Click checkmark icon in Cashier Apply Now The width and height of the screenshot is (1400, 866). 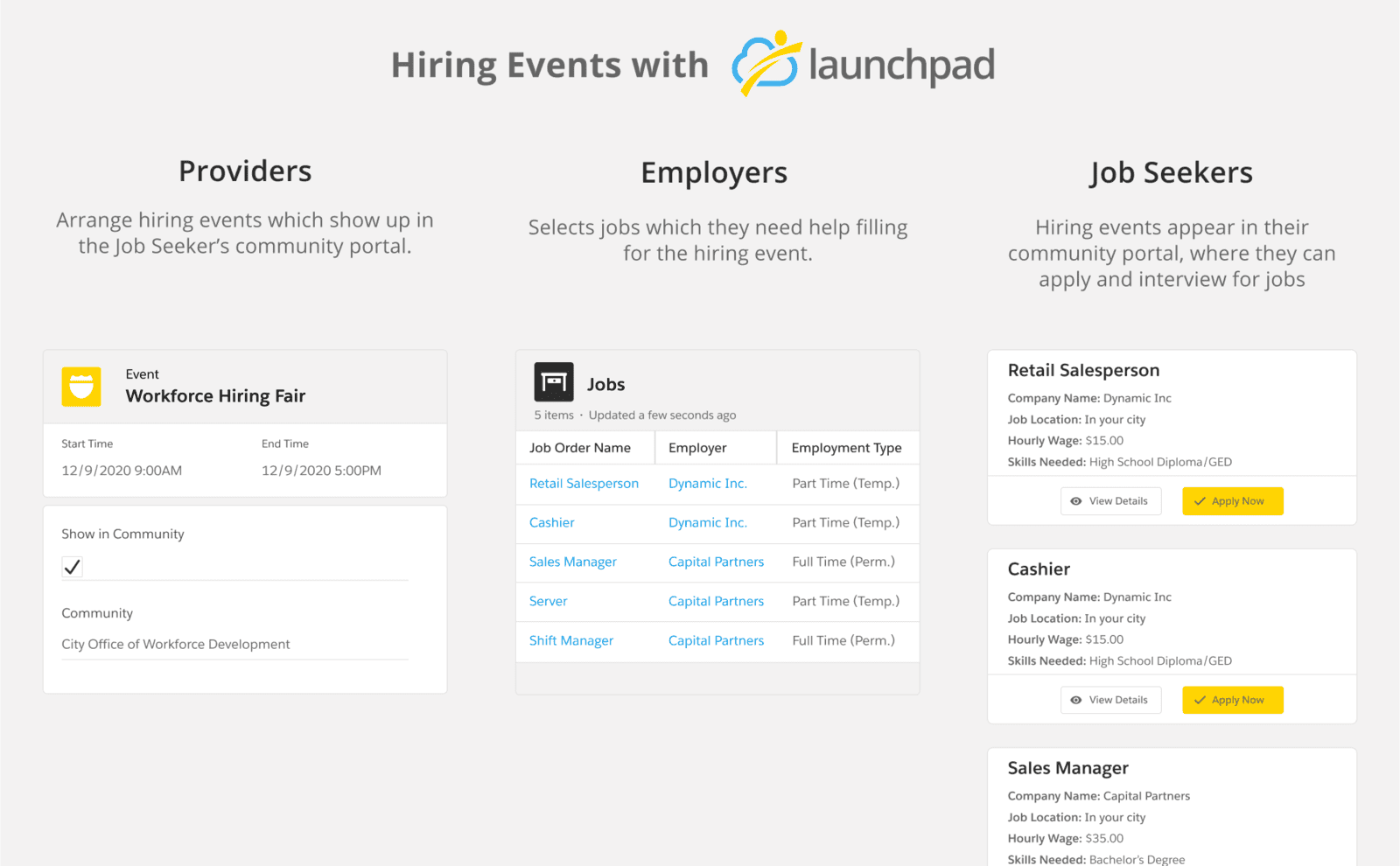1200,700
